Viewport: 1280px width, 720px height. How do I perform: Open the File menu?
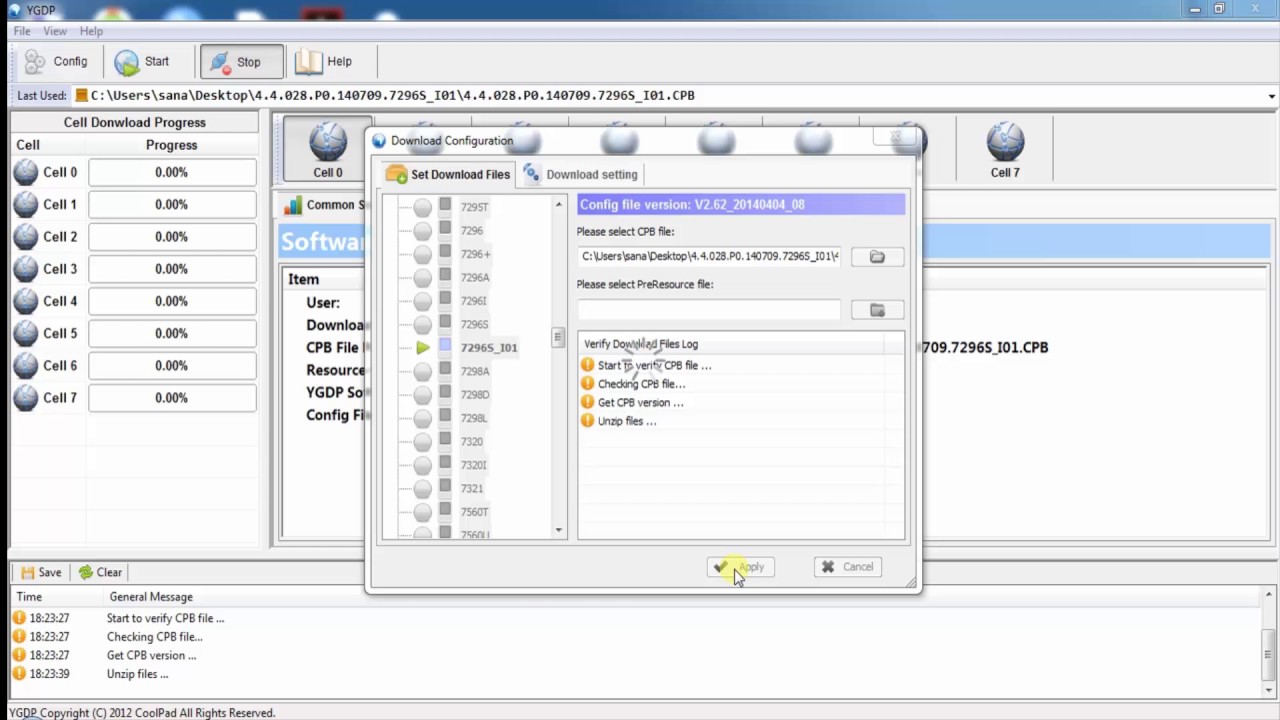pos(22,31)
